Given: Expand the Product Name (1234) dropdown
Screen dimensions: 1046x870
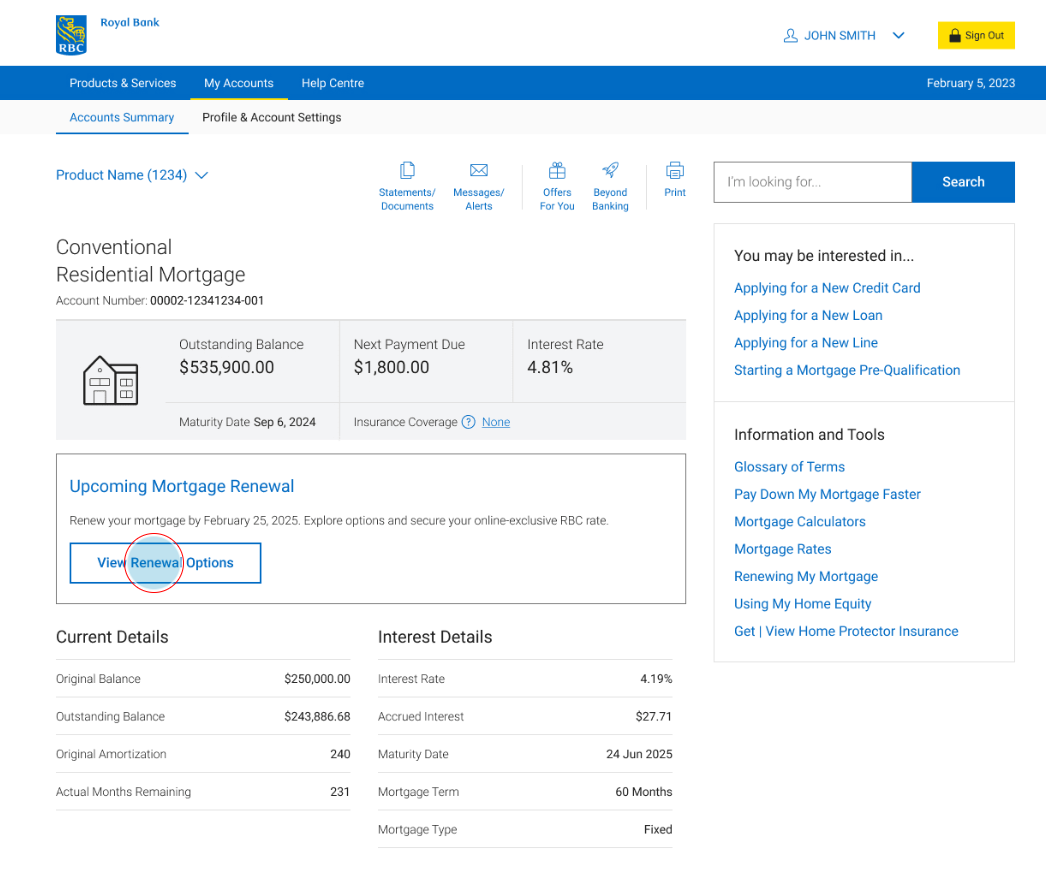Looking at the screenshot, I should [132, 175].
